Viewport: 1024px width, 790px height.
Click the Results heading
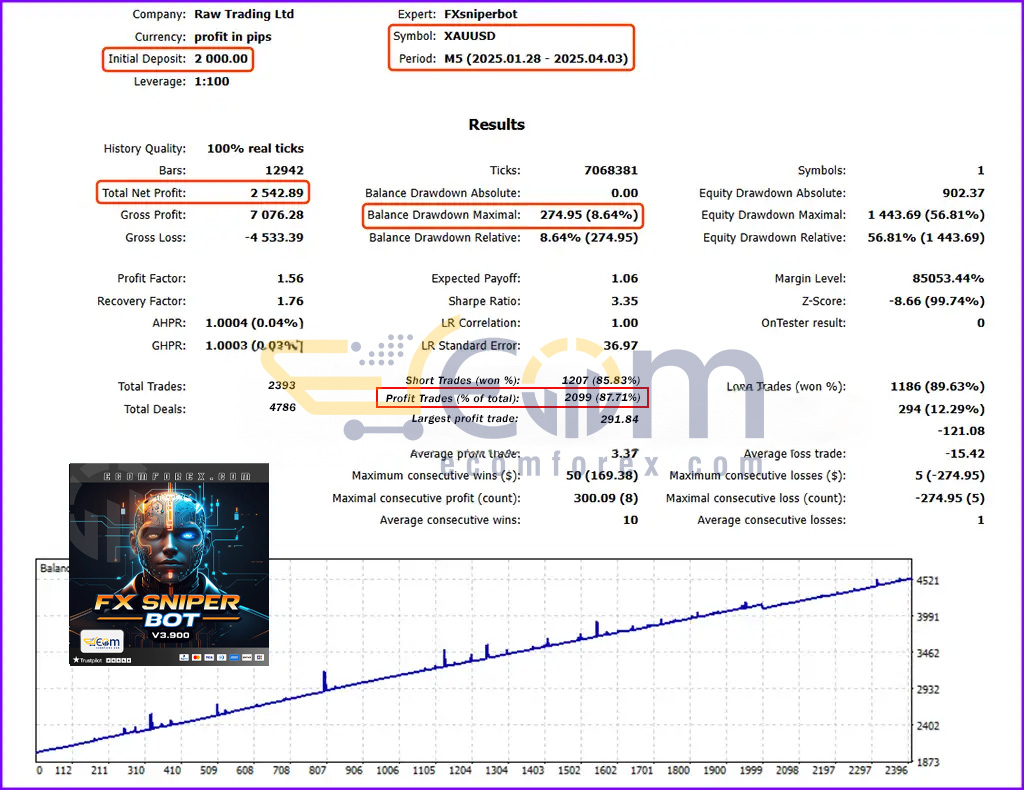point(496,125)
